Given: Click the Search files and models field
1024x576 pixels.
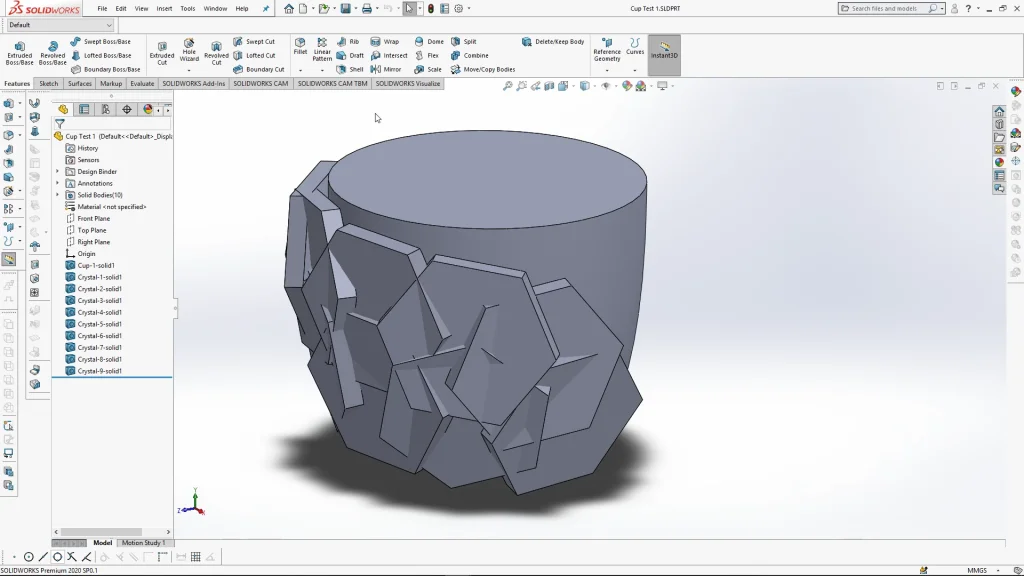Looking at the screenshot, I should point(886,8).
